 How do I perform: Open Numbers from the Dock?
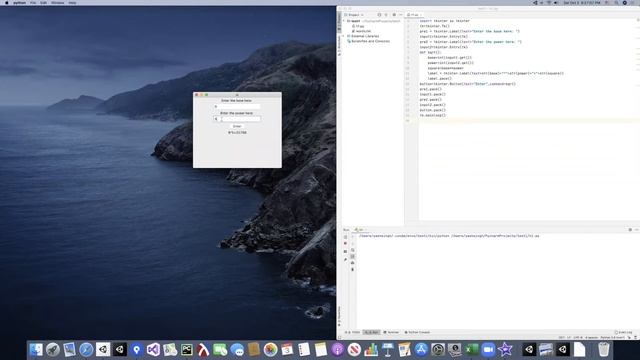click(x=371, y=350)
